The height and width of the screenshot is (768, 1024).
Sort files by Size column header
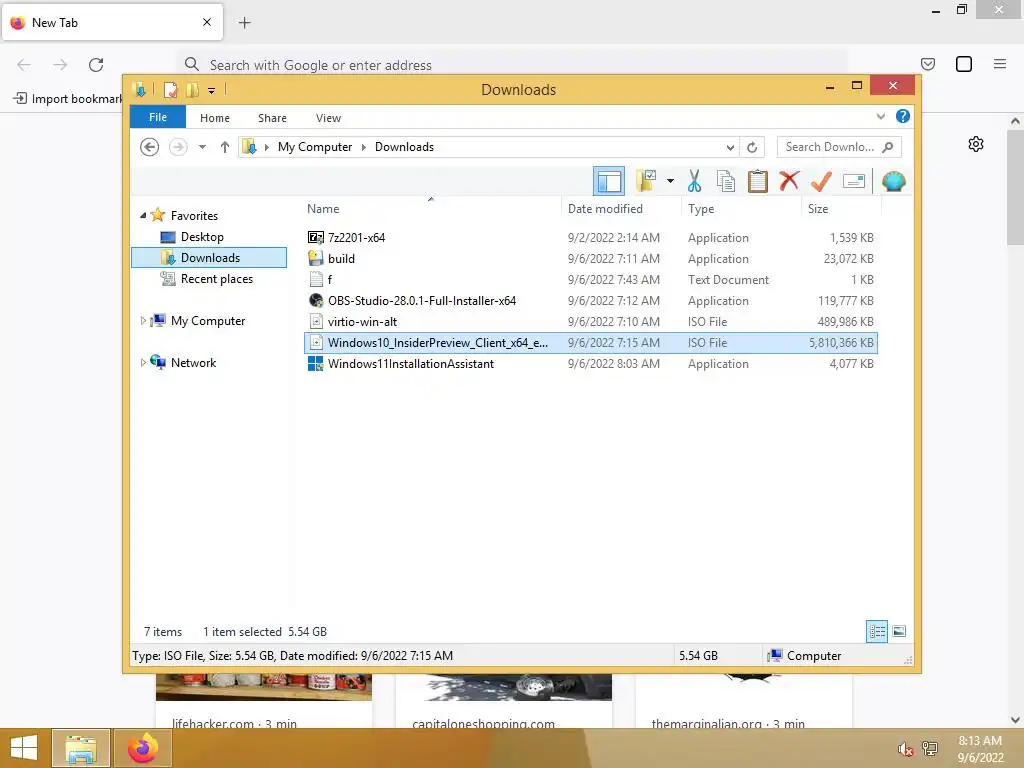point(841,208)
